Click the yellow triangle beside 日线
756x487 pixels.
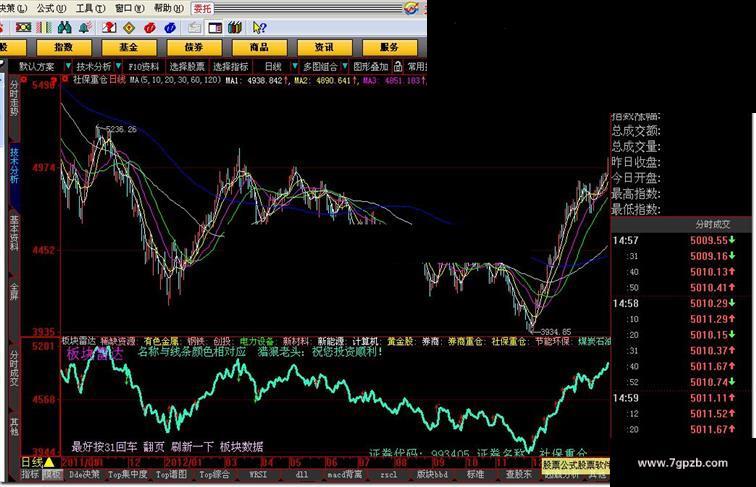[49, 462]
